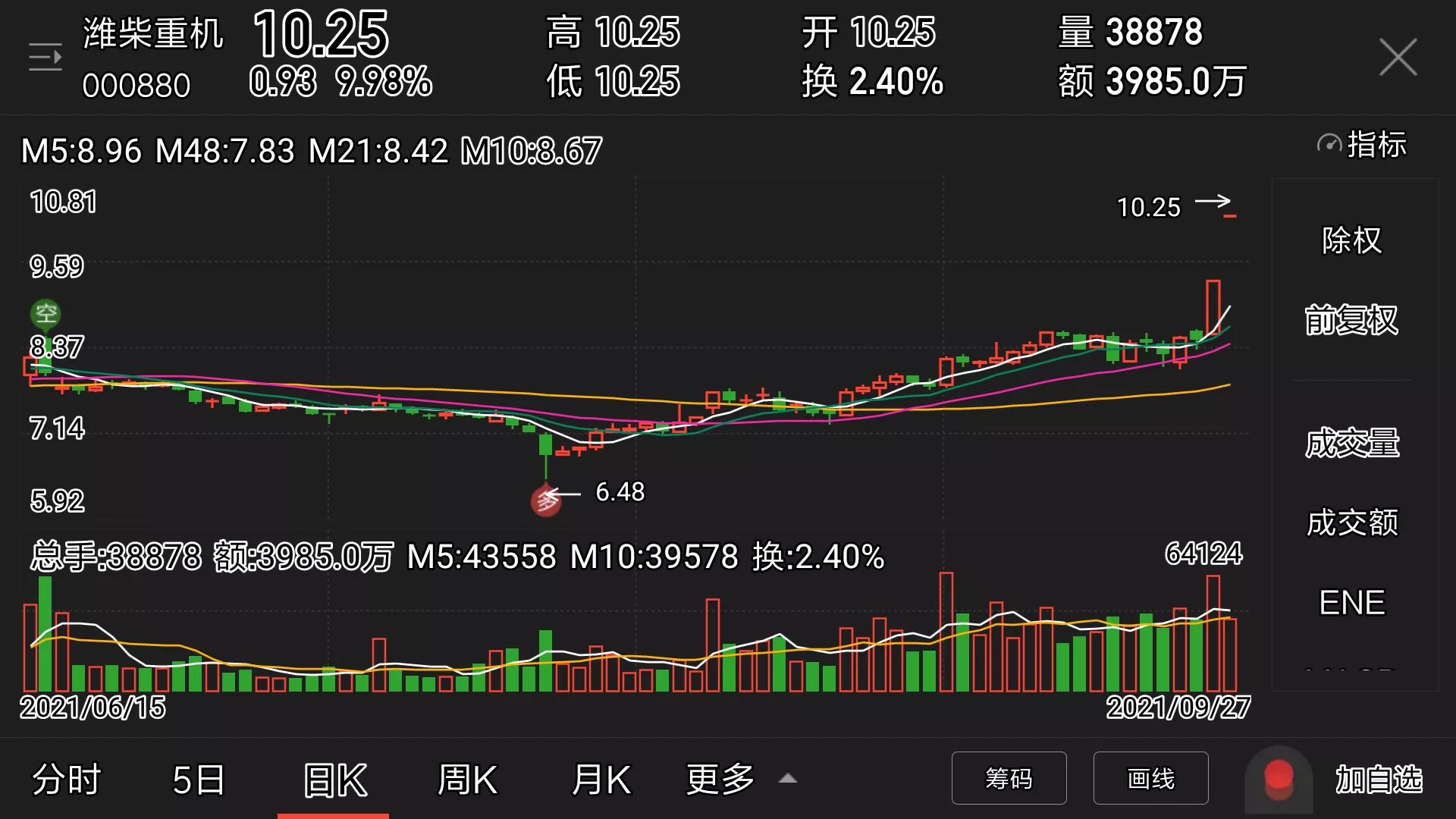Image resolution: width=1456 pixels, height=819 pixels.
Task: Show the 成交量 volume indicator
Action: [x=1352, y=443]
